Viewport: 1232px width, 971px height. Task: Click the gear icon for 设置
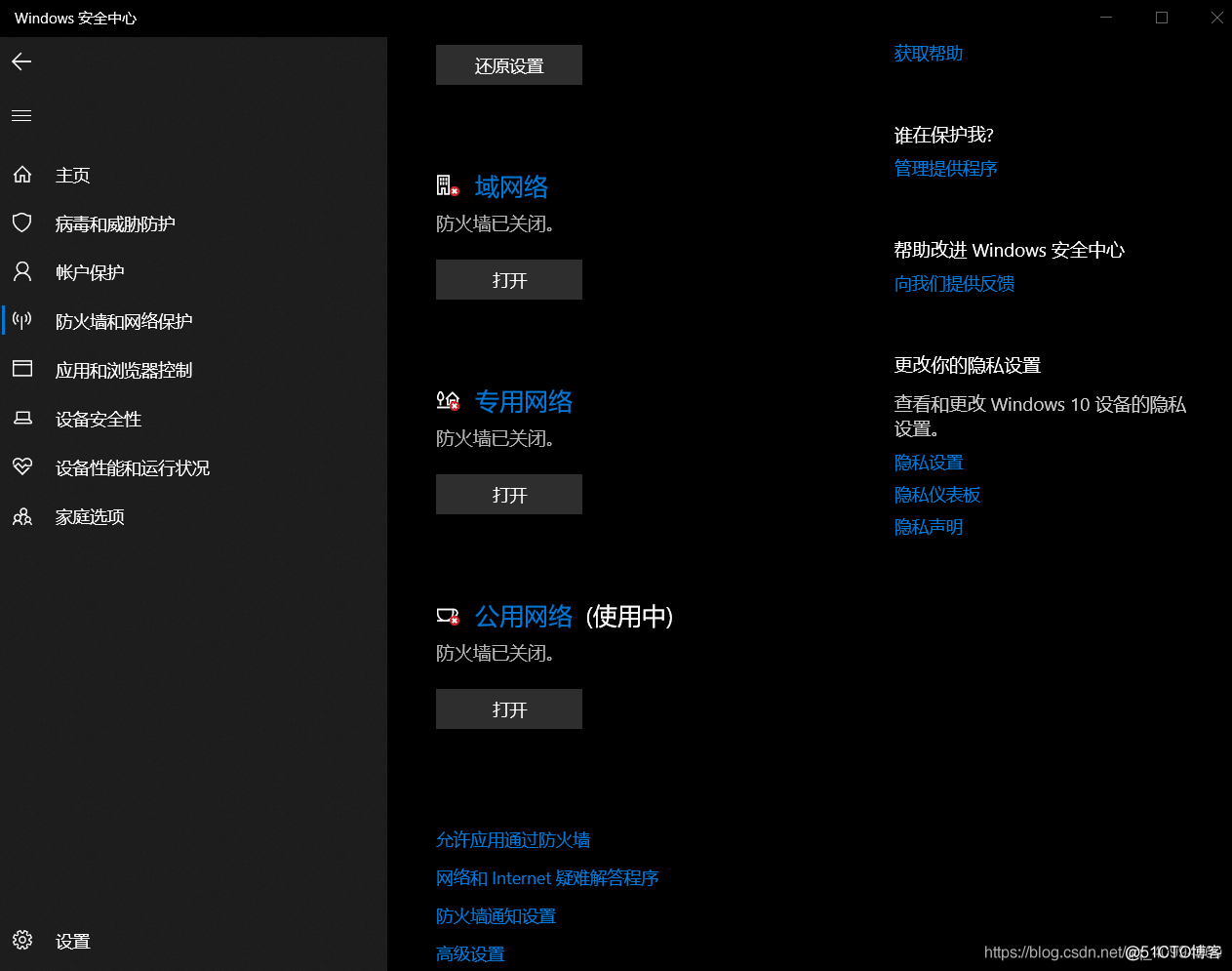22,940
